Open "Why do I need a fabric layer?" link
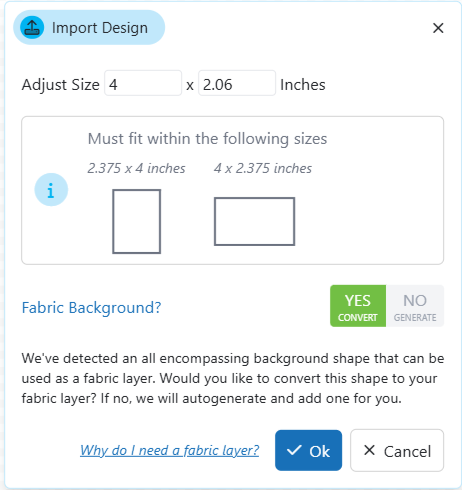The height and width of the screenshot is (490, 462). coord(170,450)
